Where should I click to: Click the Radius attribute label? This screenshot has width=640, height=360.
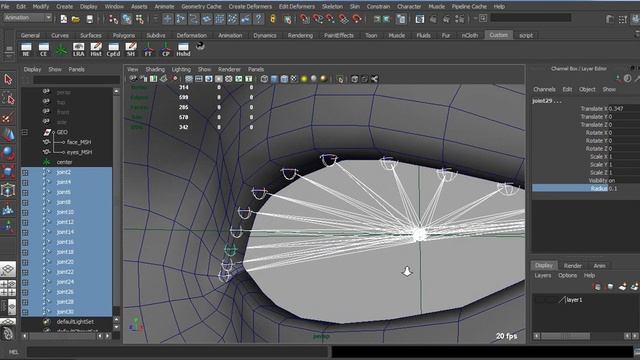(x=599, y=188)
